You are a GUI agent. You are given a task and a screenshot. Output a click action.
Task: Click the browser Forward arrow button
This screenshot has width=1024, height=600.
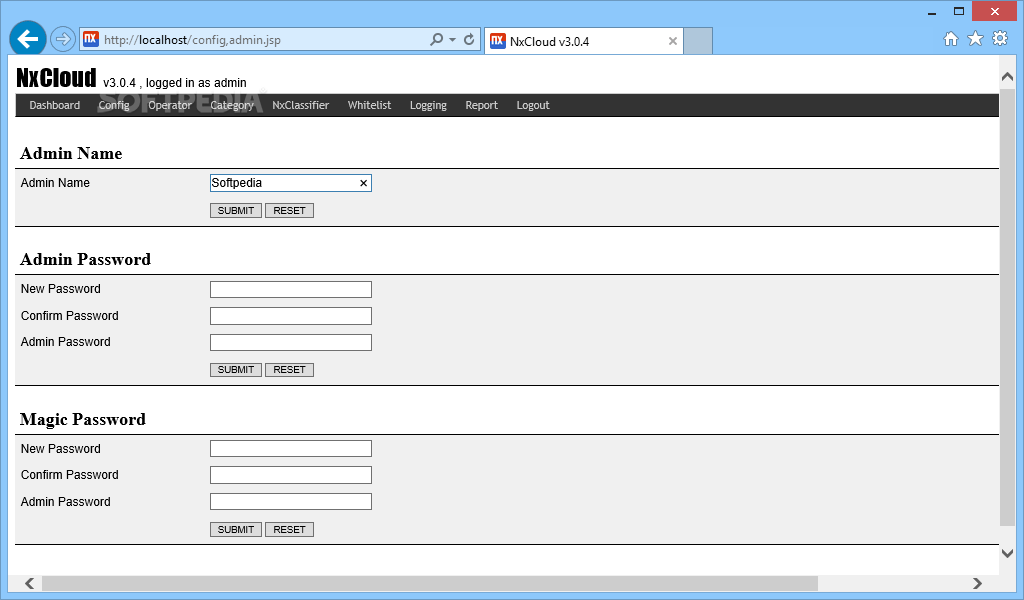[x=63, y=39]
